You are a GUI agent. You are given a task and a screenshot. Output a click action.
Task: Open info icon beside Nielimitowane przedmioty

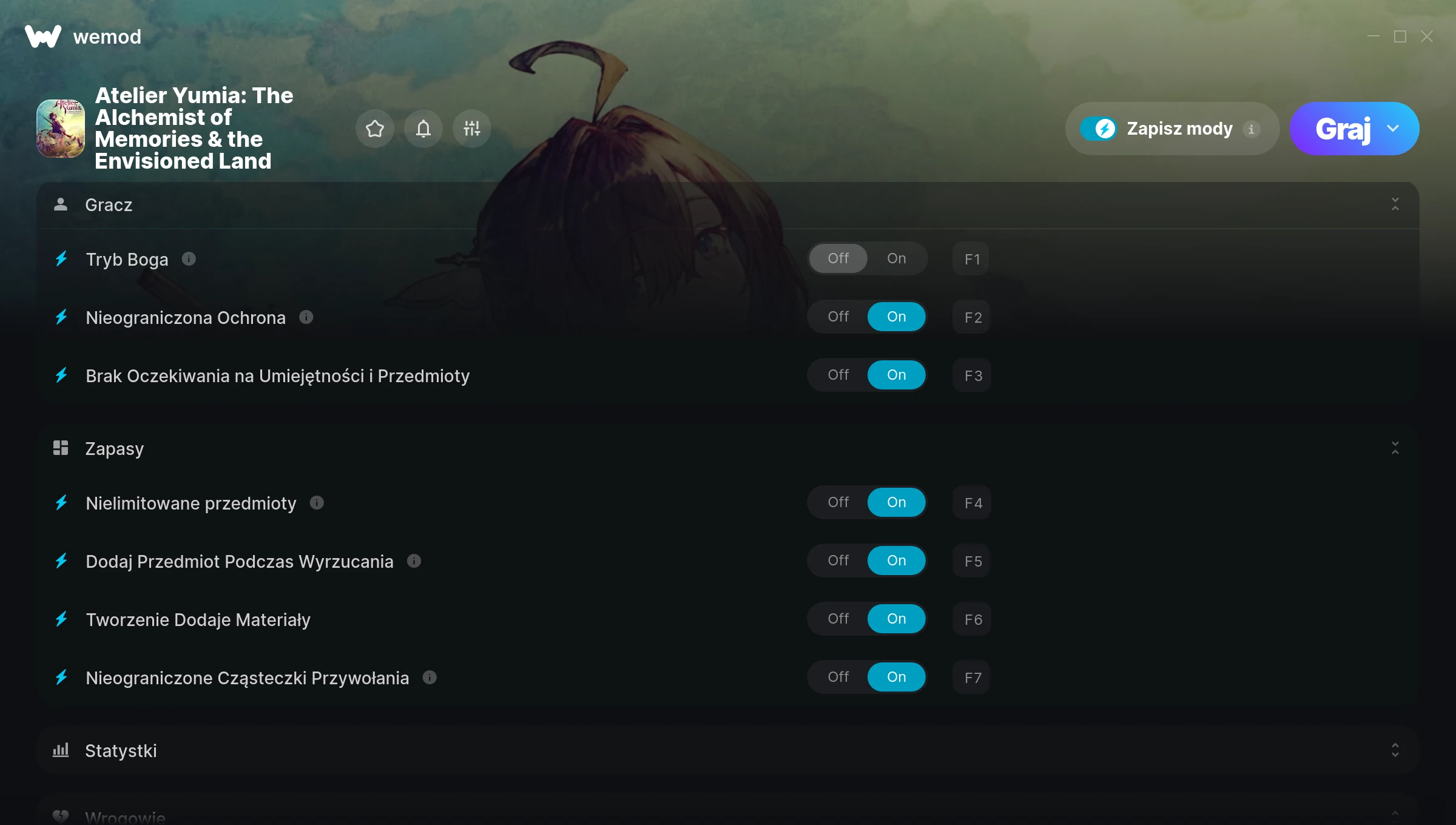tap(317, 503)
